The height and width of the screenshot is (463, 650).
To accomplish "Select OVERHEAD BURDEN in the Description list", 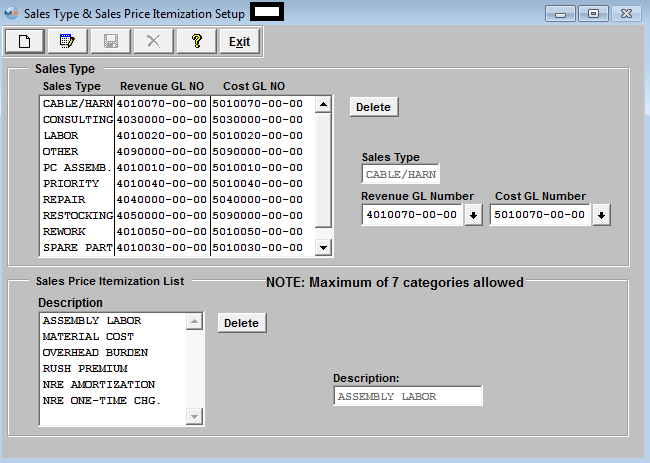I will 113,353.
